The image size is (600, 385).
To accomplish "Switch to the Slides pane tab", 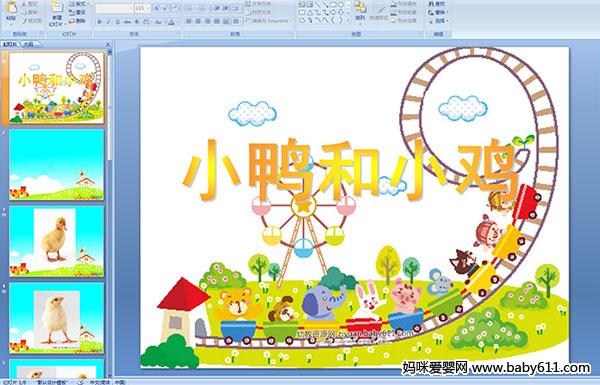I will [10, 44].
